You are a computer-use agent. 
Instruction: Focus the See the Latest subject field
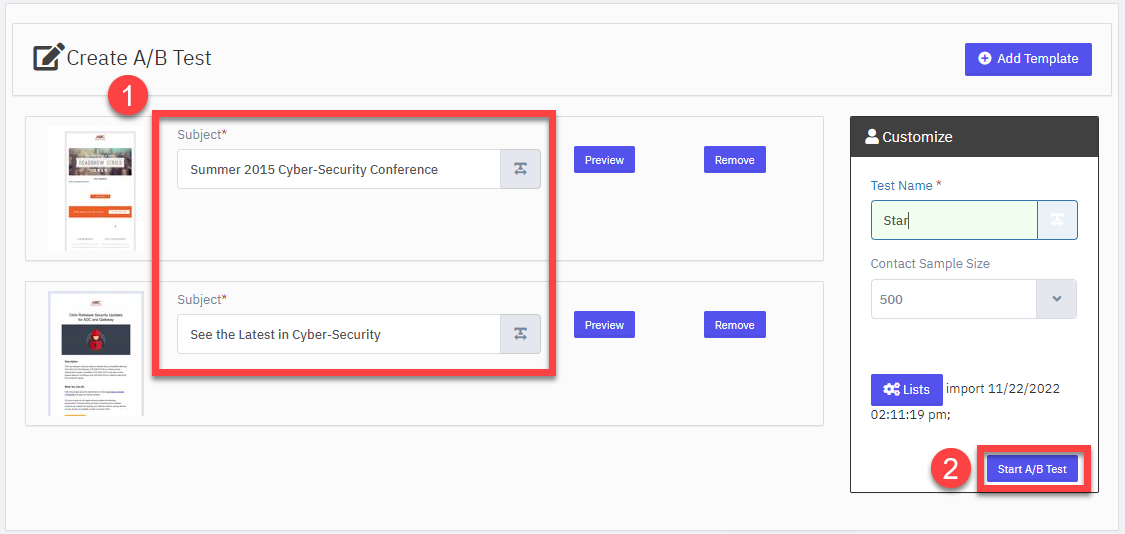[339, 334]
